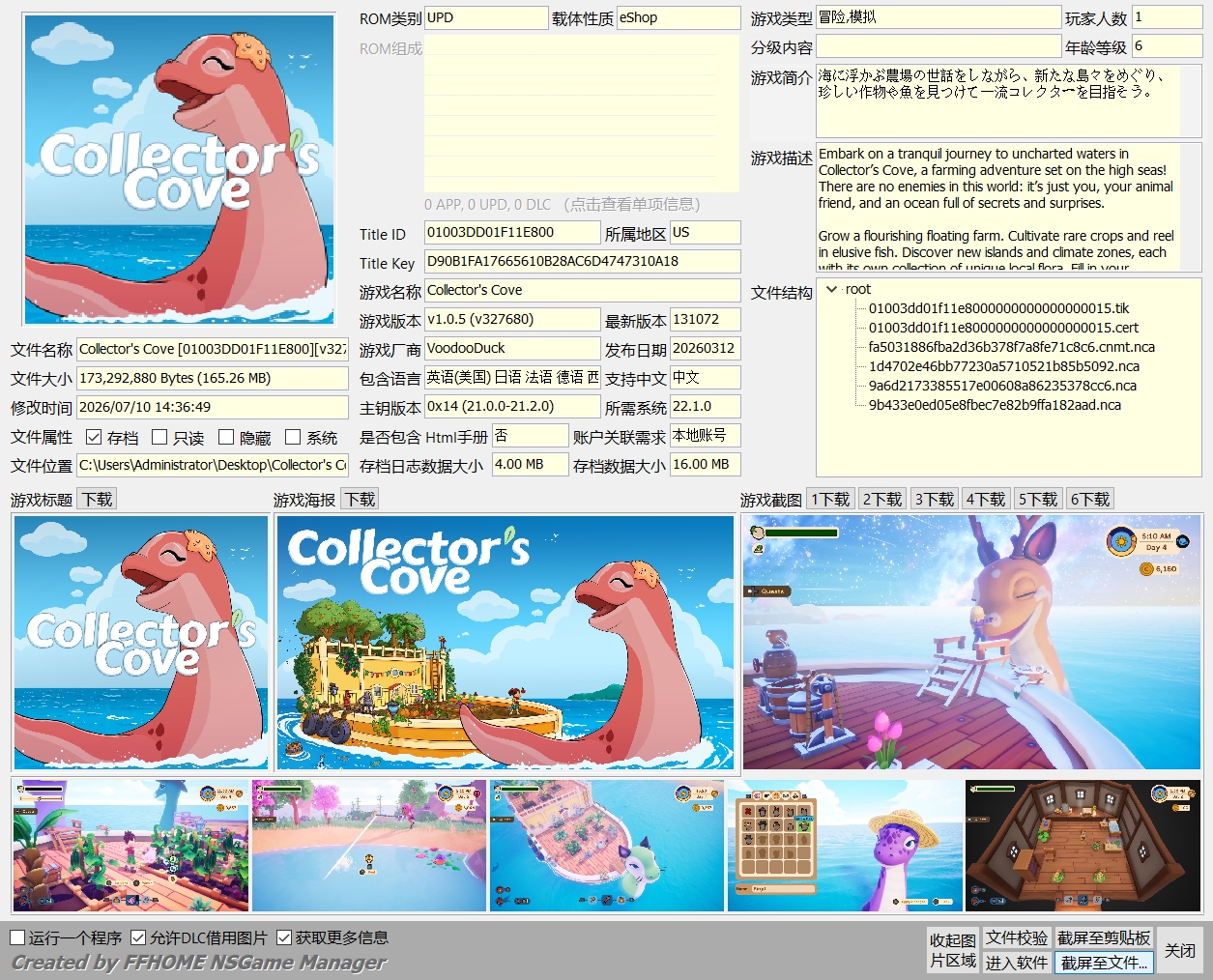
Task: Select the fa5031886fba2d36 cnmt.nca entry
Action: 1011,347
